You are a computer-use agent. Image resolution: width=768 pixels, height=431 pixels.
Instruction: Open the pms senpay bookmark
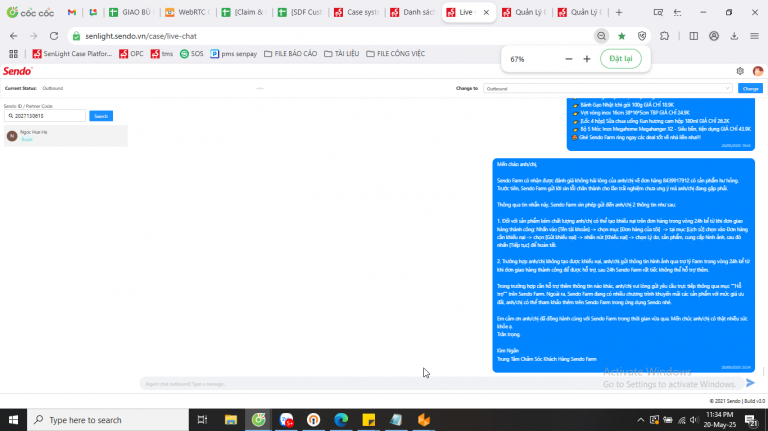coord(234,54)
